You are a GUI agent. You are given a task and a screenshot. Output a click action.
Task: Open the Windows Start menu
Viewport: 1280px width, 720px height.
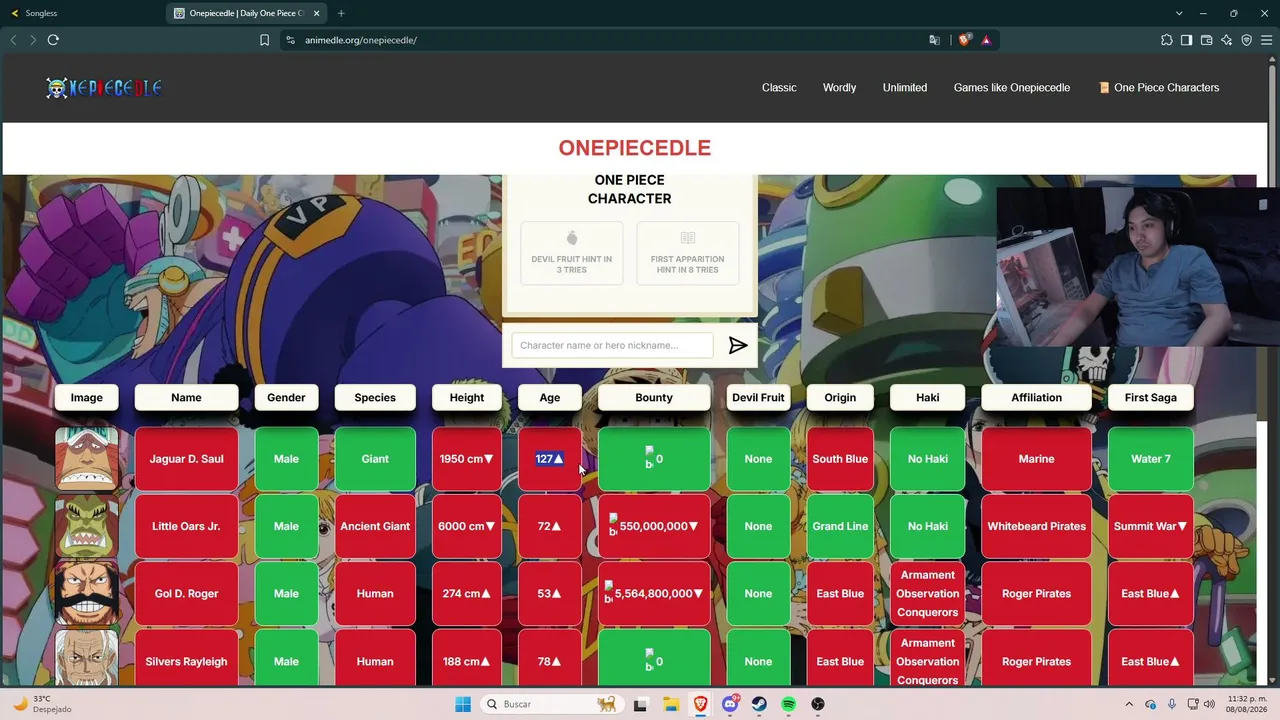(x=463, y=704)
